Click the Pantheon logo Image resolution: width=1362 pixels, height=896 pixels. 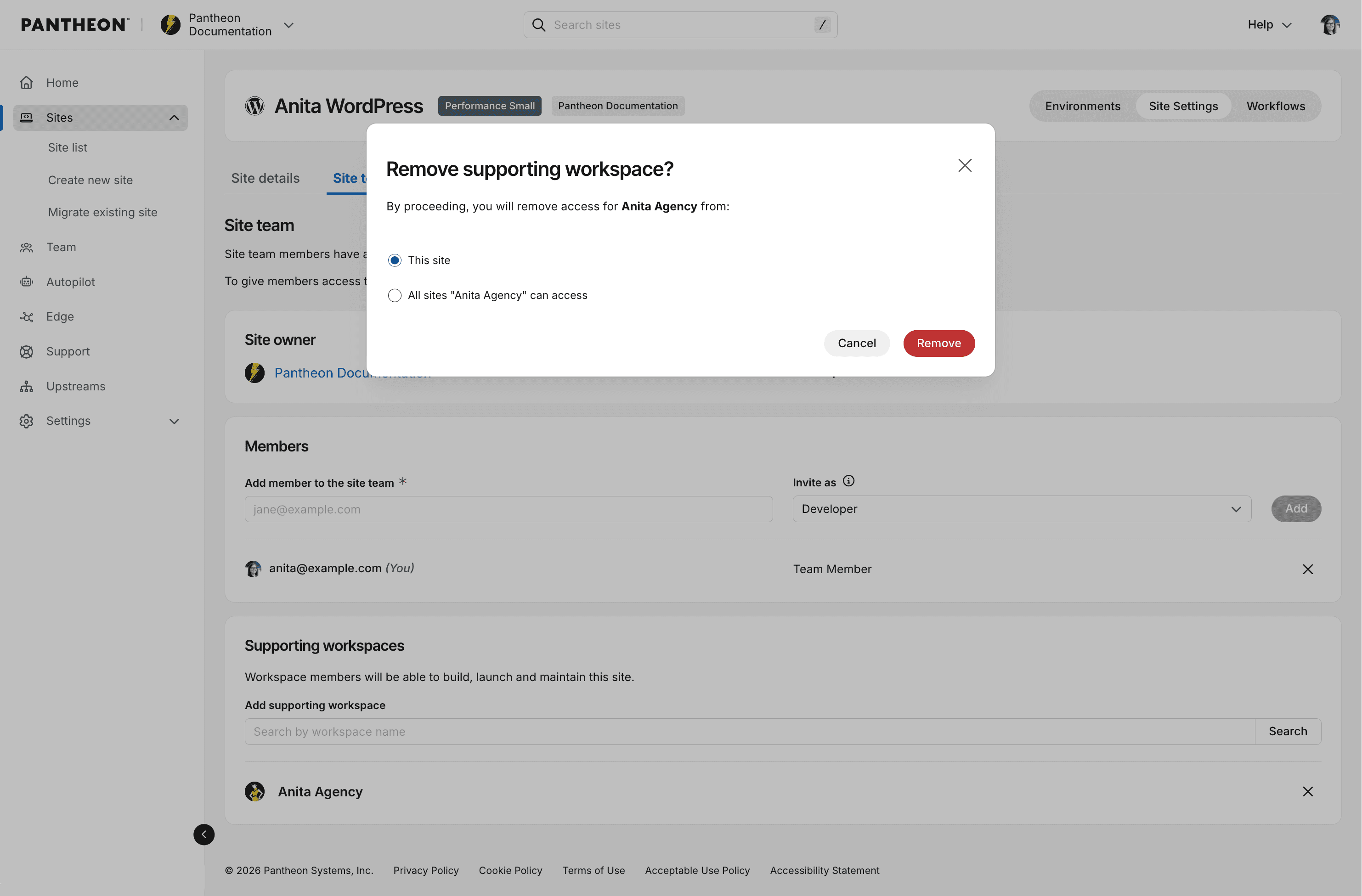[x=75, y=25]
